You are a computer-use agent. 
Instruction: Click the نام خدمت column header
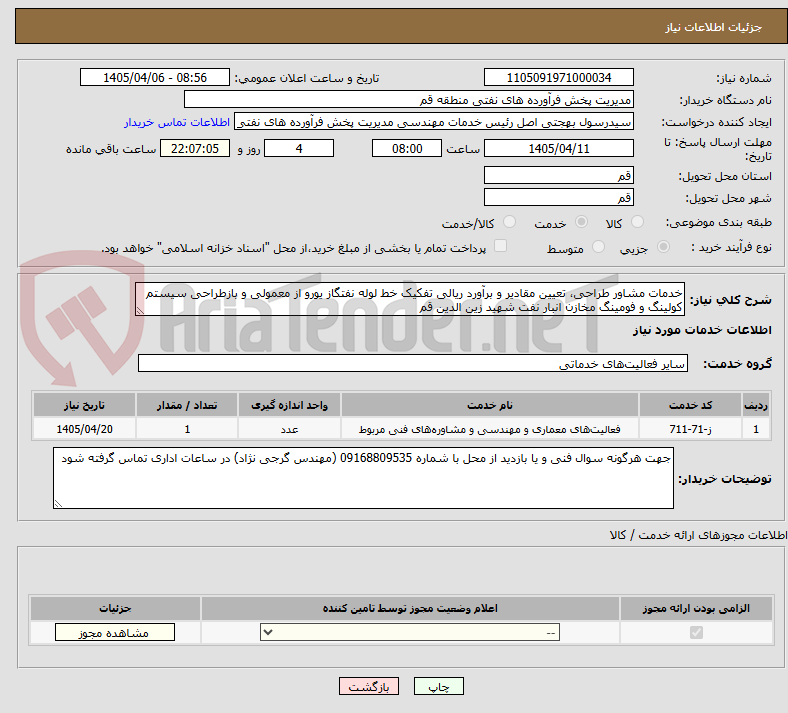pyautogui.click(x=489, y=405)
